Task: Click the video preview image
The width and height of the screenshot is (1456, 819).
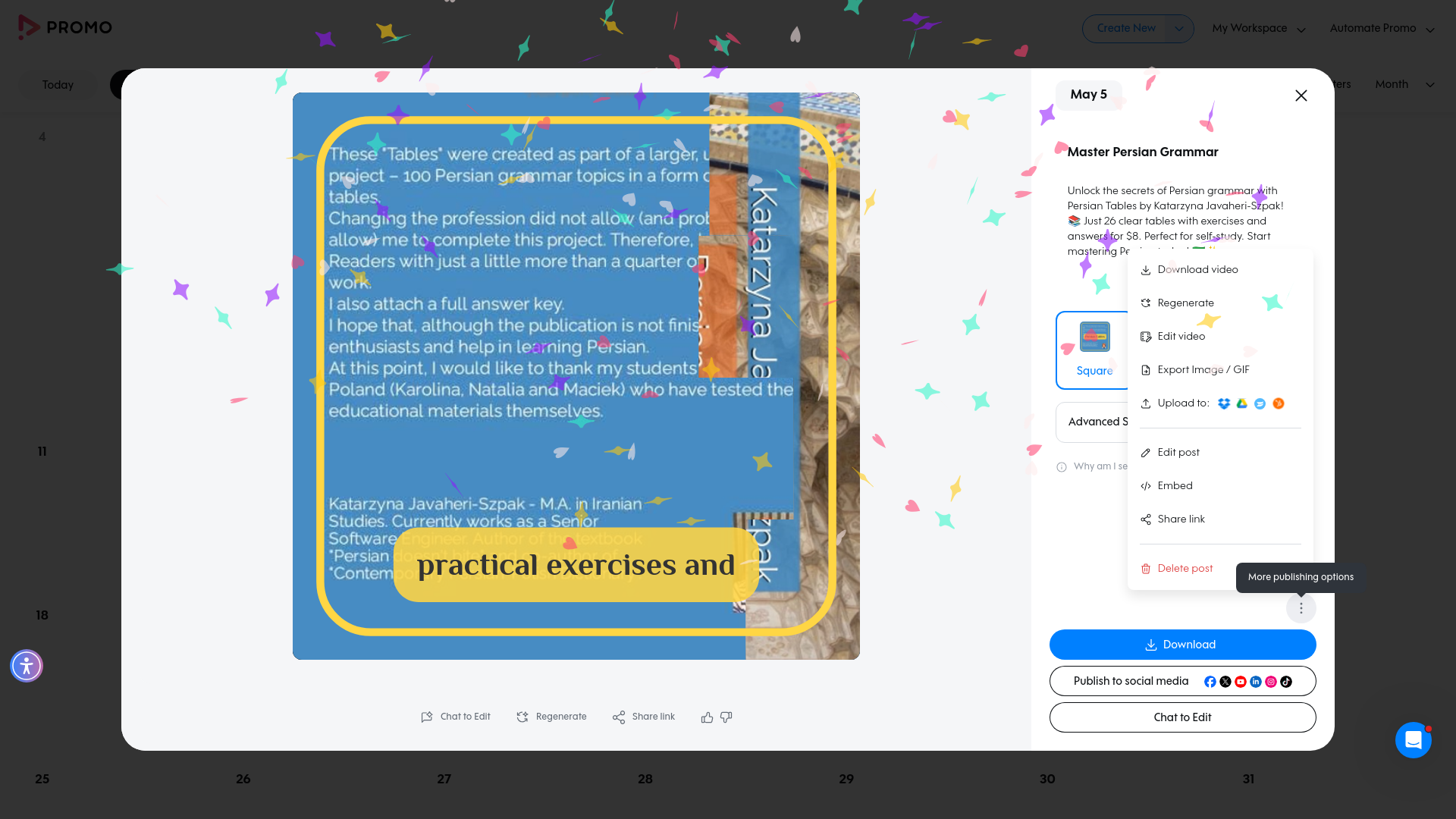Action: (x=576, y=376)
